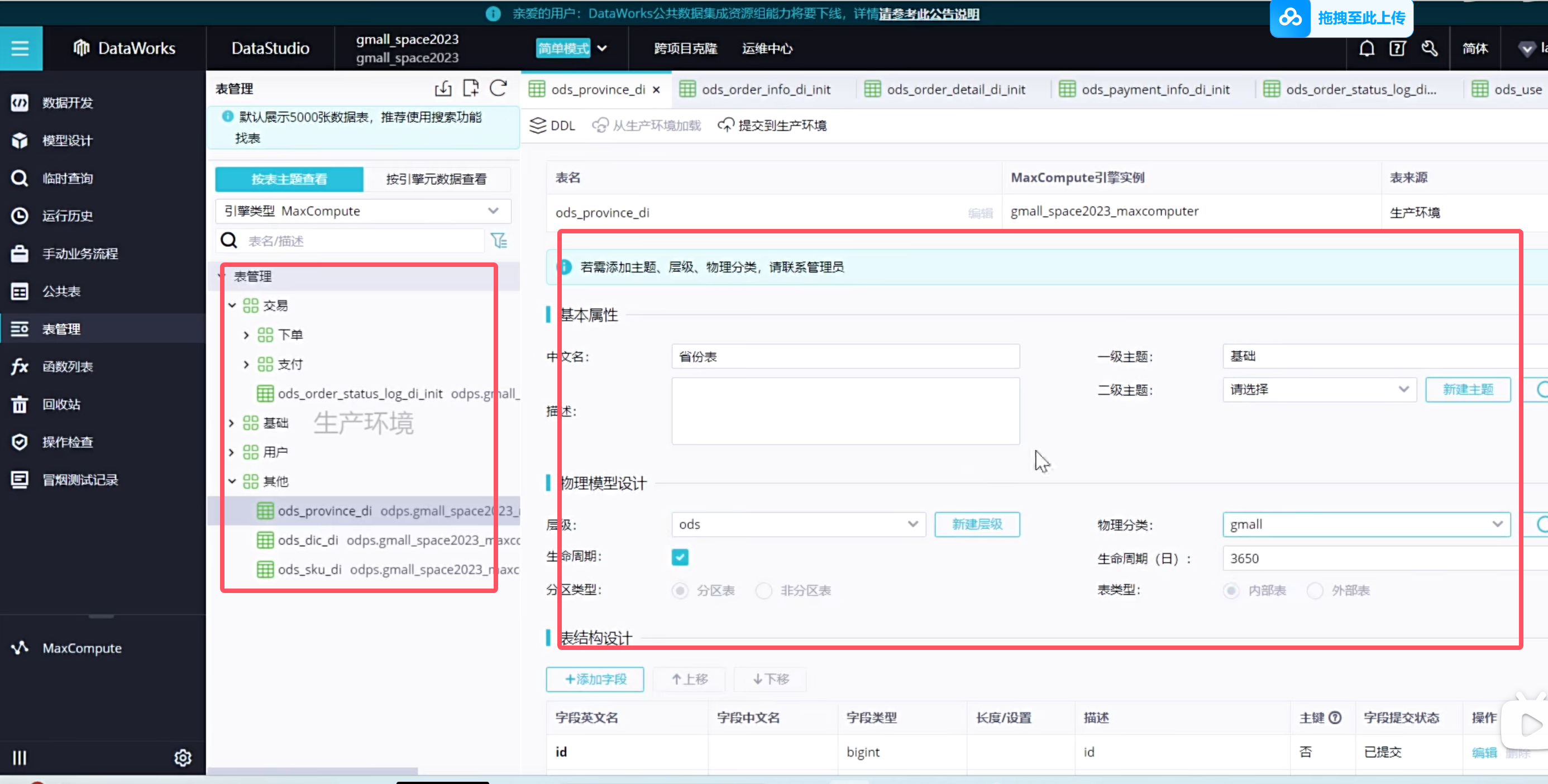Click the import table icon

(x=443, y=88)
